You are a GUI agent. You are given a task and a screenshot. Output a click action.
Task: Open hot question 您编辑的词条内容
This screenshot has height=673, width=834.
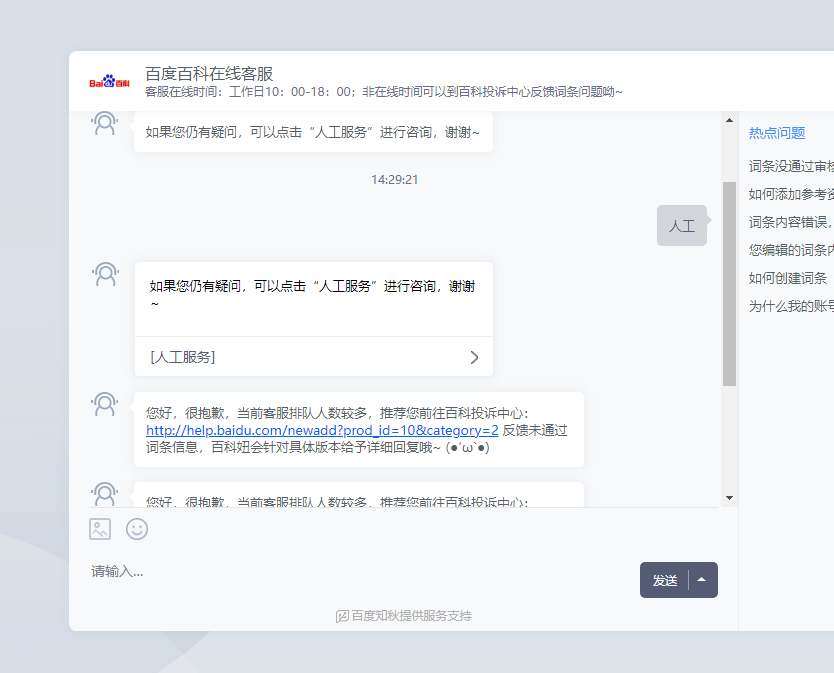791,250
